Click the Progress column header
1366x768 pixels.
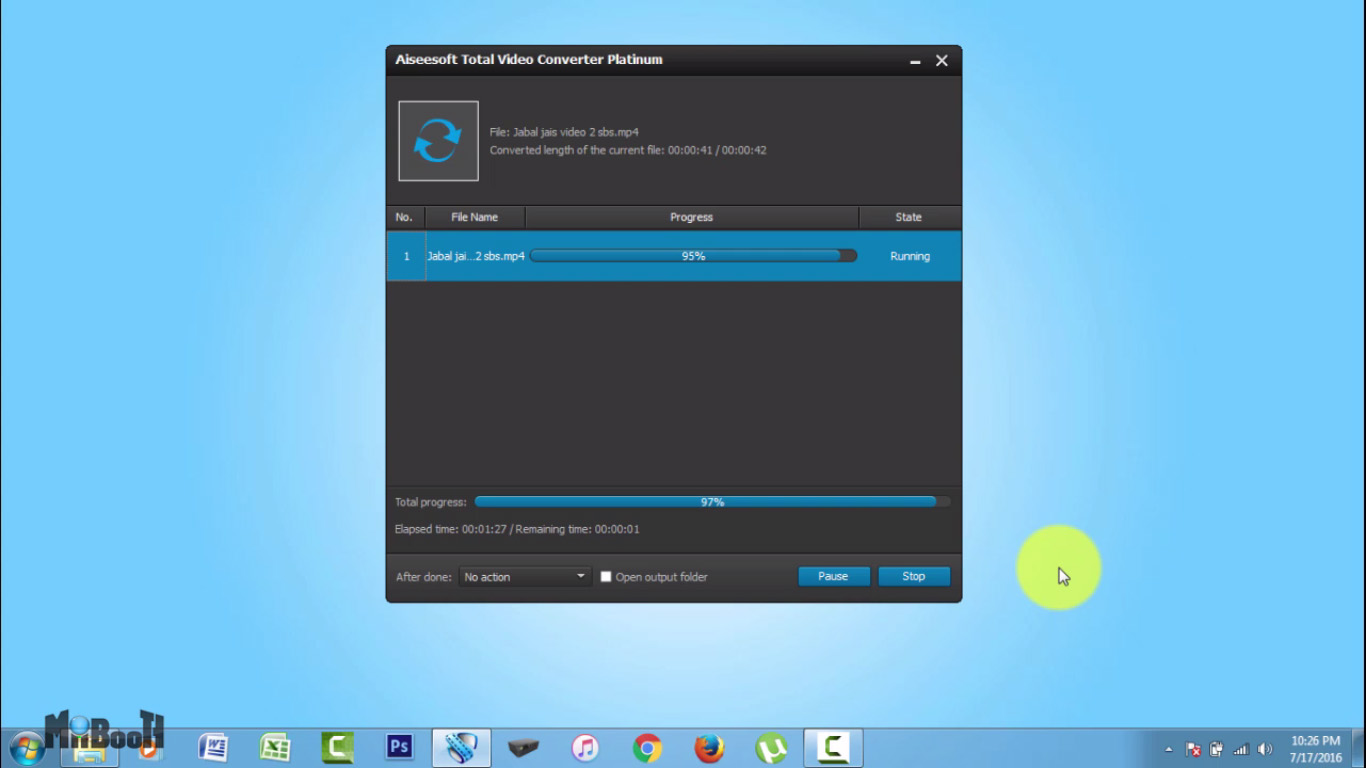(x=692, y=217)
